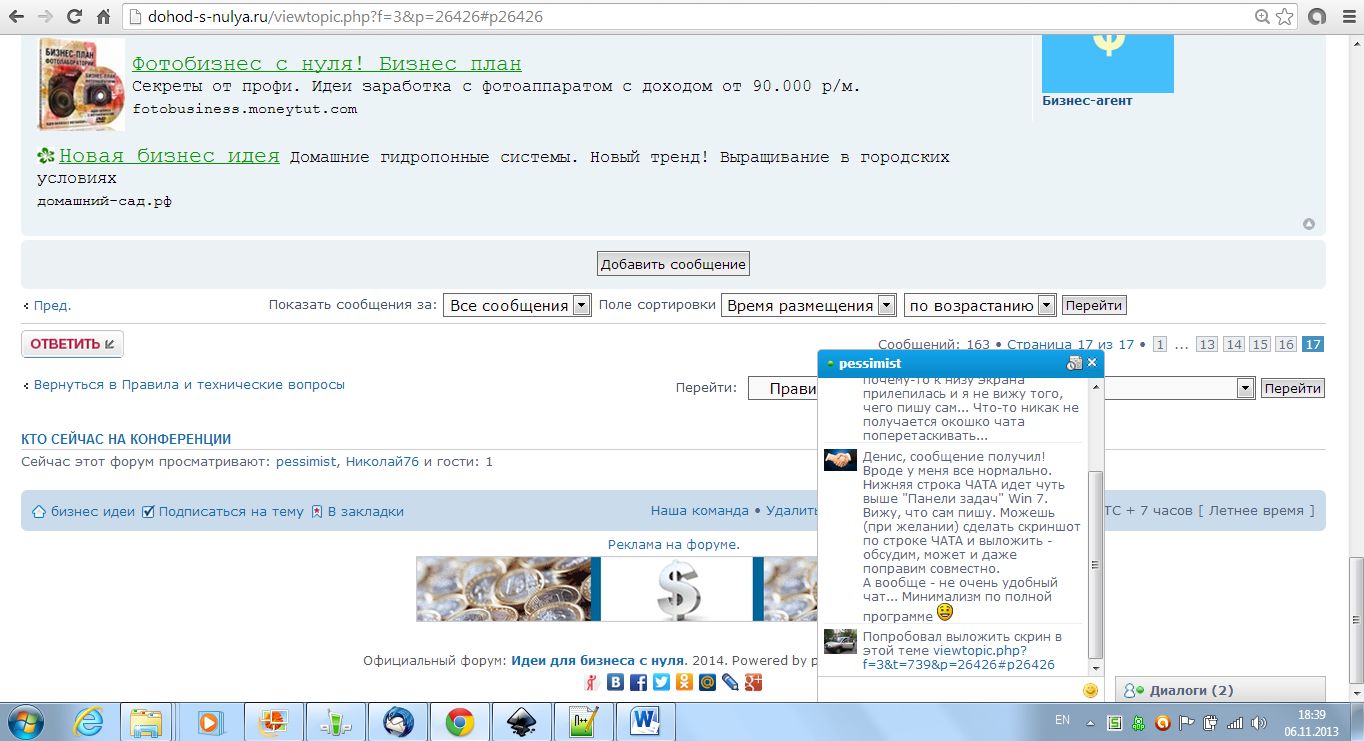Open the 'по возрастанию' sort order dropdown

979,306
